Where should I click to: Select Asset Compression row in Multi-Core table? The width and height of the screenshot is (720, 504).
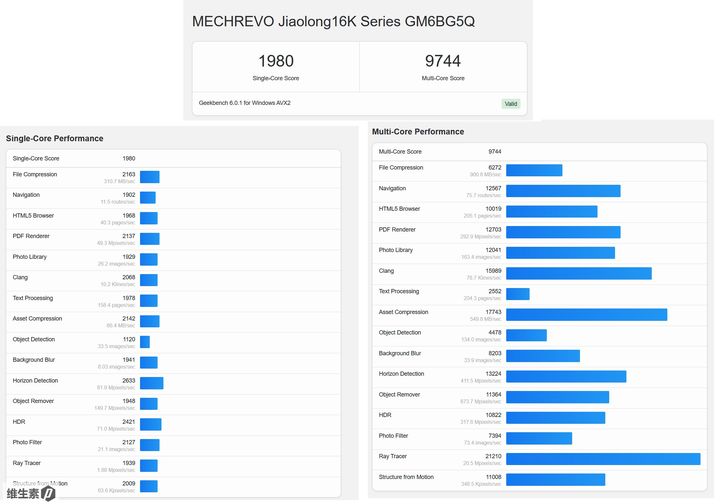(540, 315)
